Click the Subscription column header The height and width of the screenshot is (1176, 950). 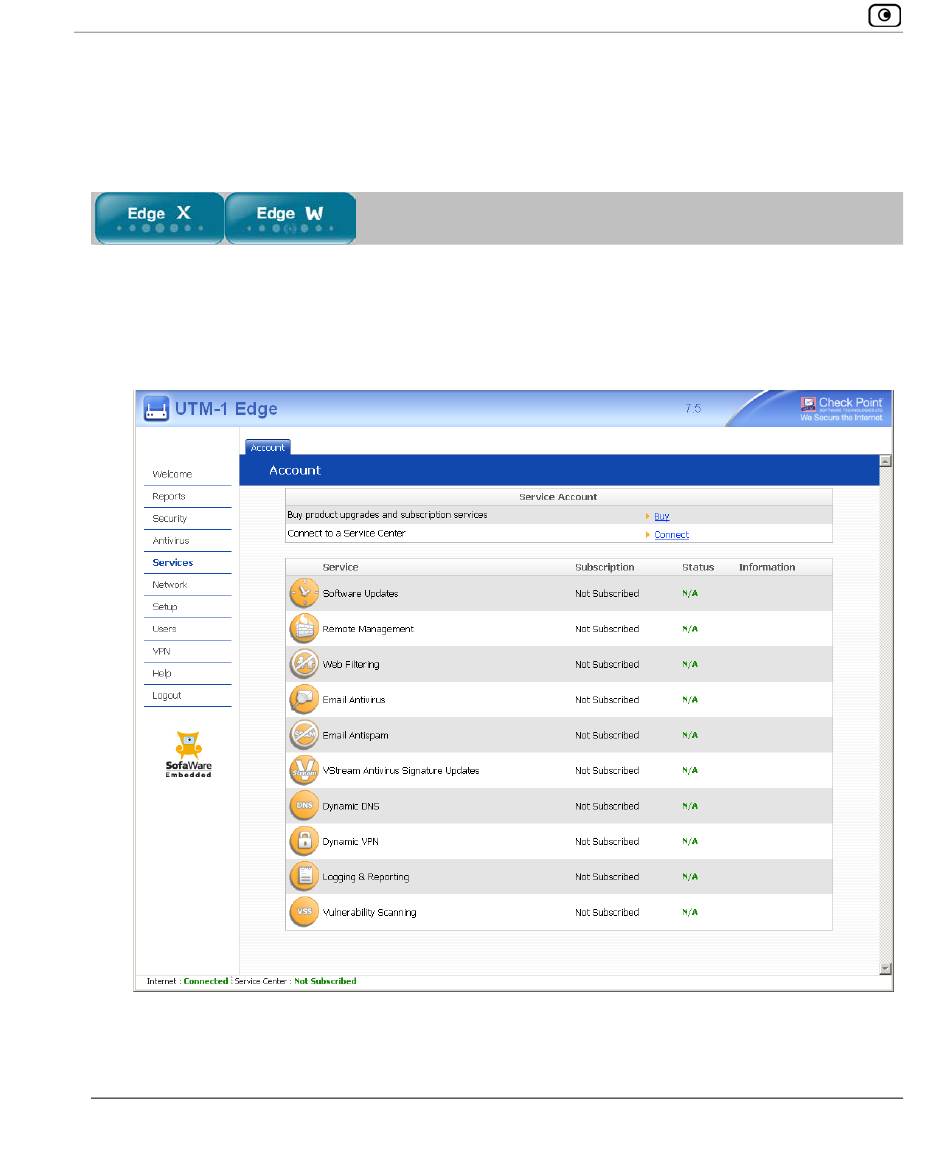point(604,567)
